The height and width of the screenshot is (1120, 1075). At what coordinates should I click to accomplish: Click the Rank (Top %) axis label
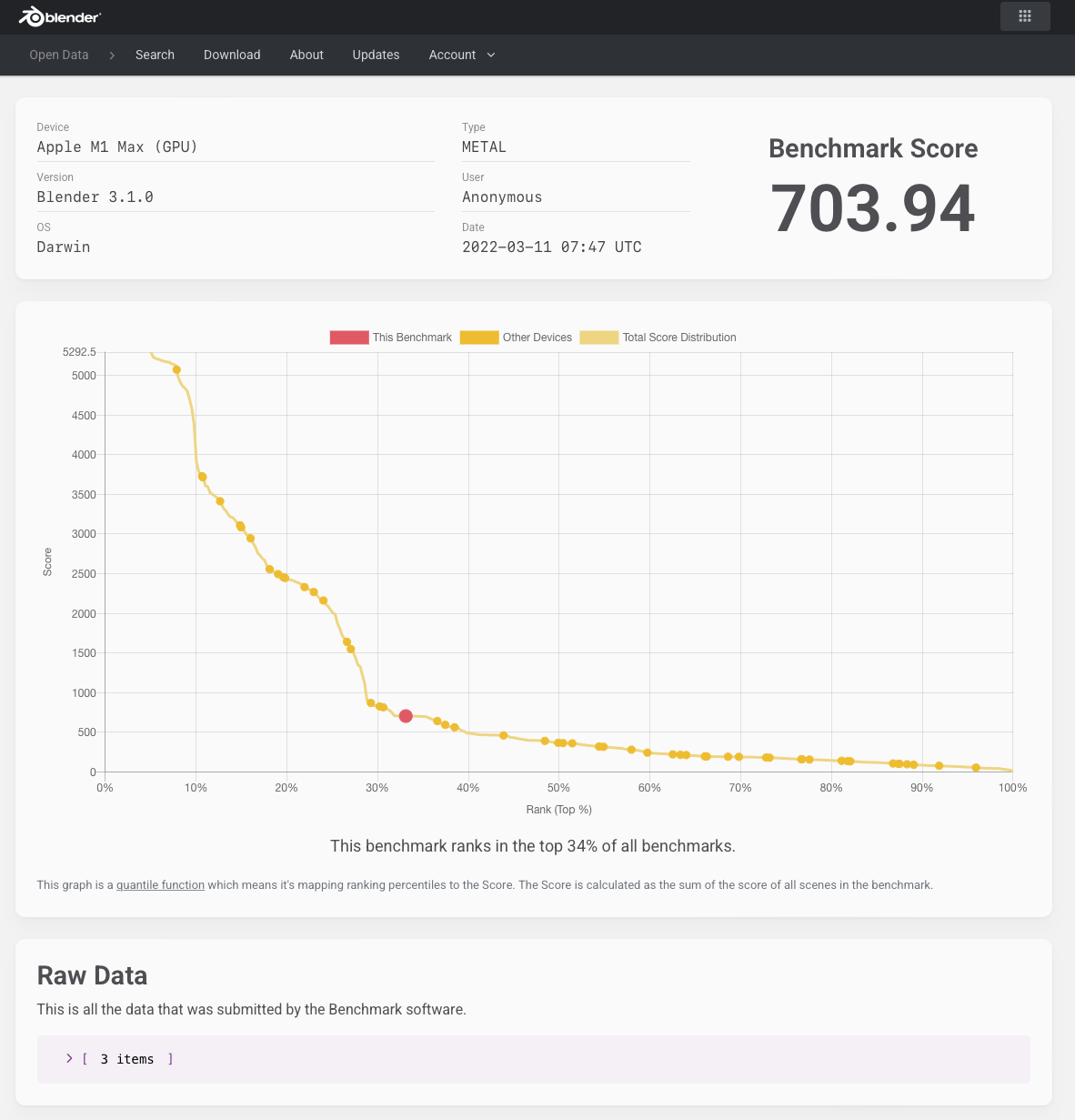pyautogui.click(x=558, y=810)
